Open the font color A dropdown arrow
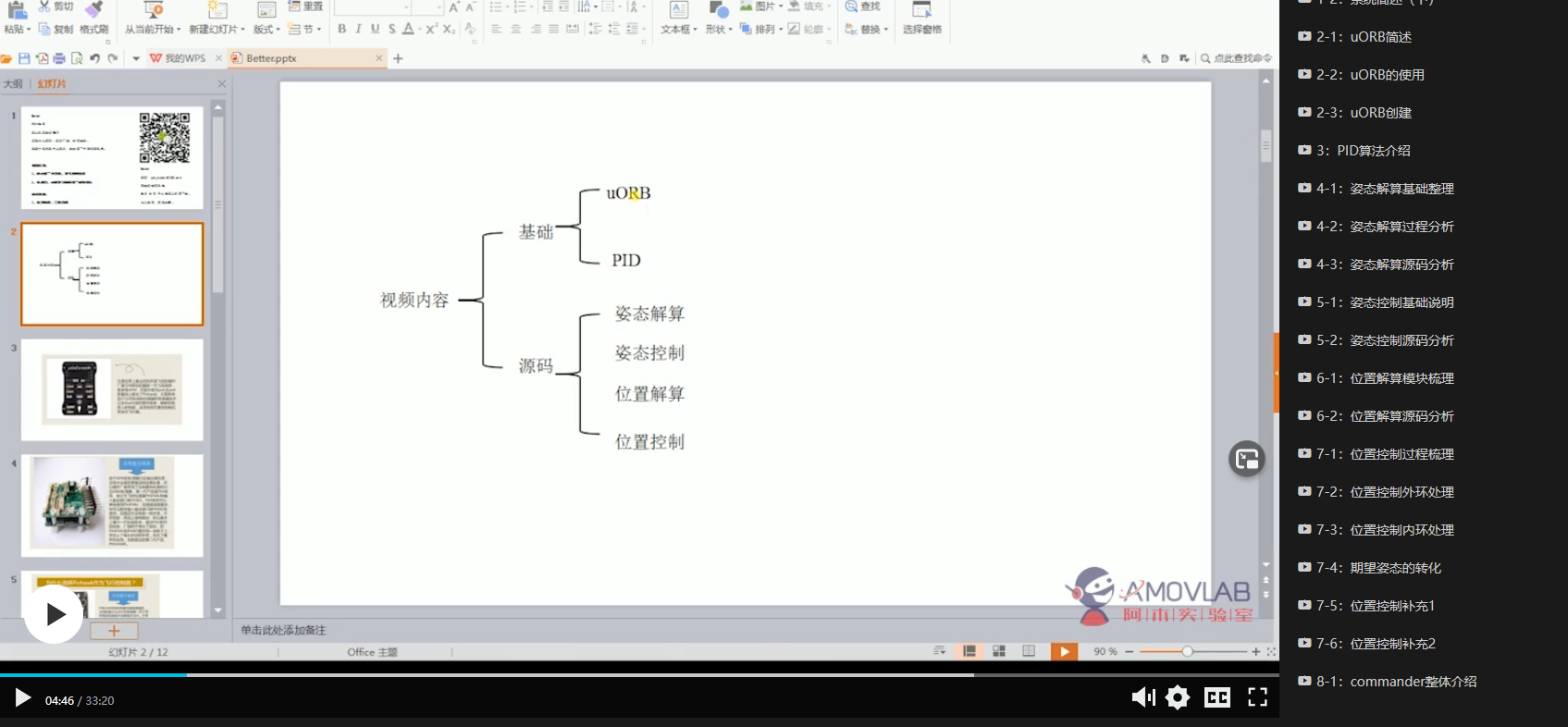The height and width of the screenshot is (727, 1568). coord(419,30)
